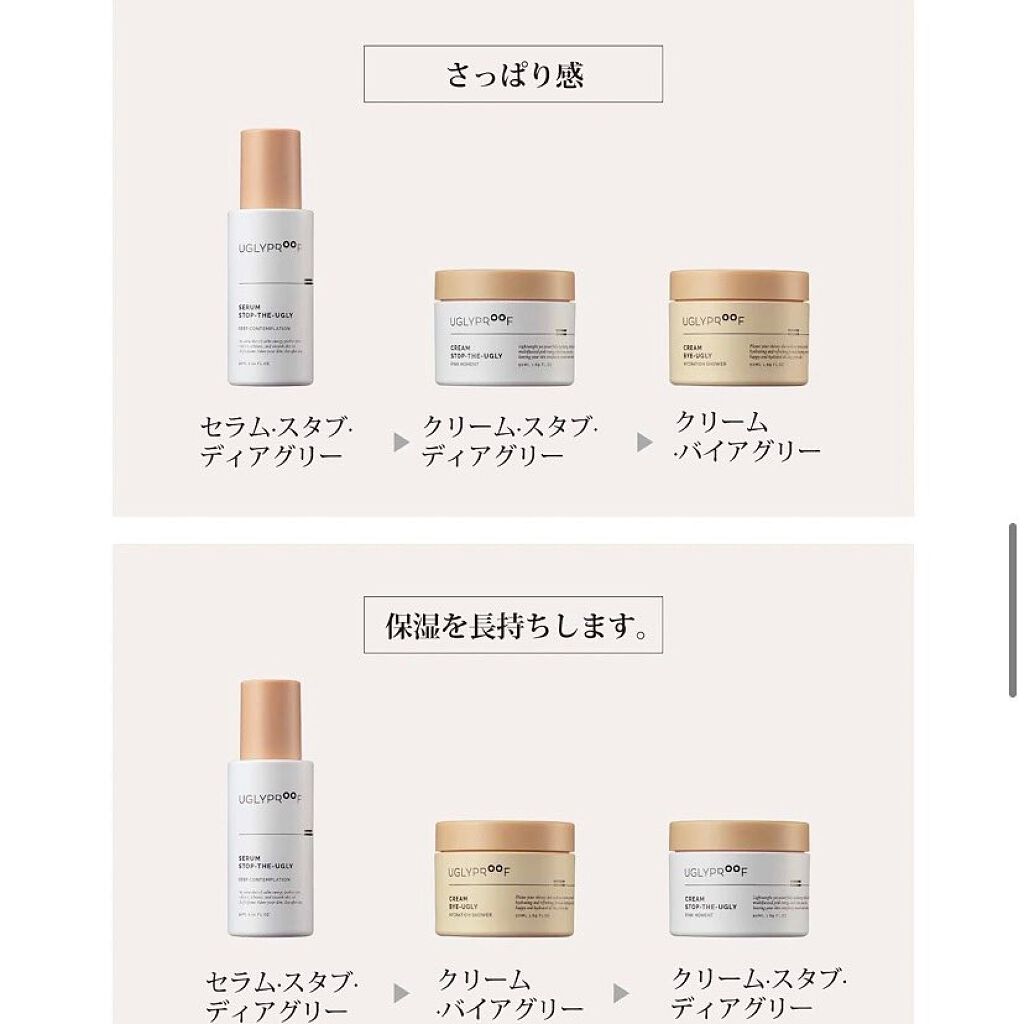Click first gray arrow in top section

point(401,442)
